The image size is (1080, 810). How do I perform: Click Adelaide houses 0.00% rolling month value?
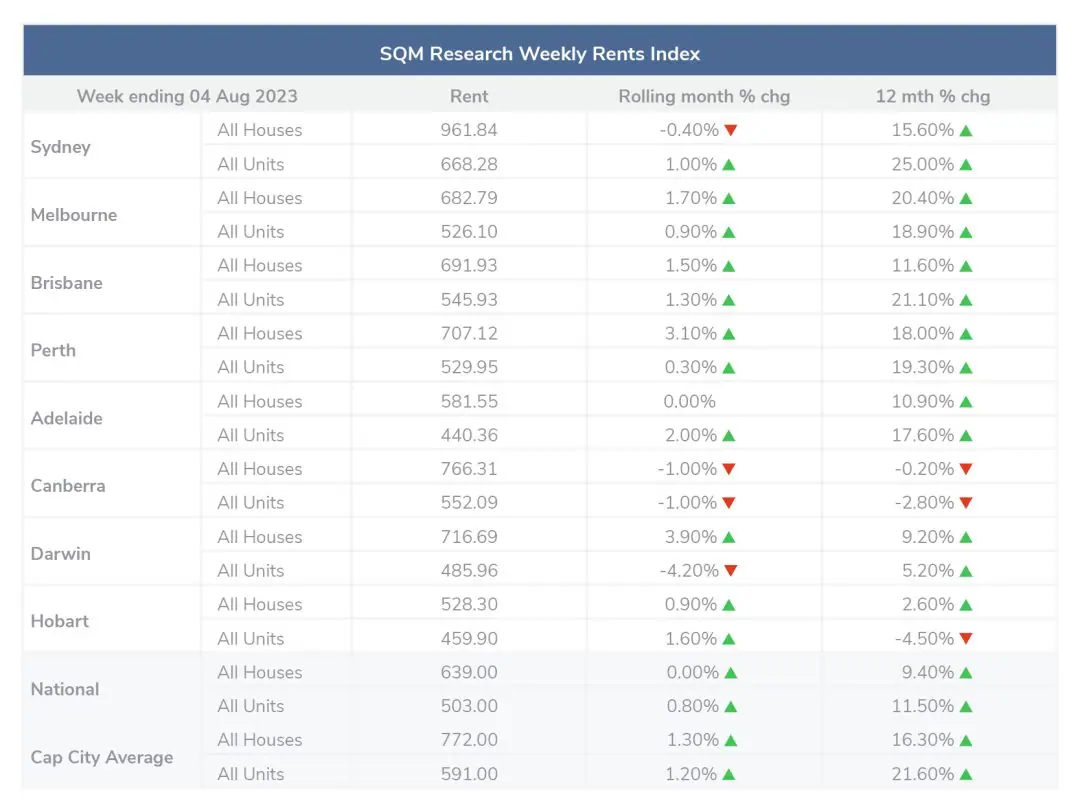pyautogui.click(x=689, y=401)
